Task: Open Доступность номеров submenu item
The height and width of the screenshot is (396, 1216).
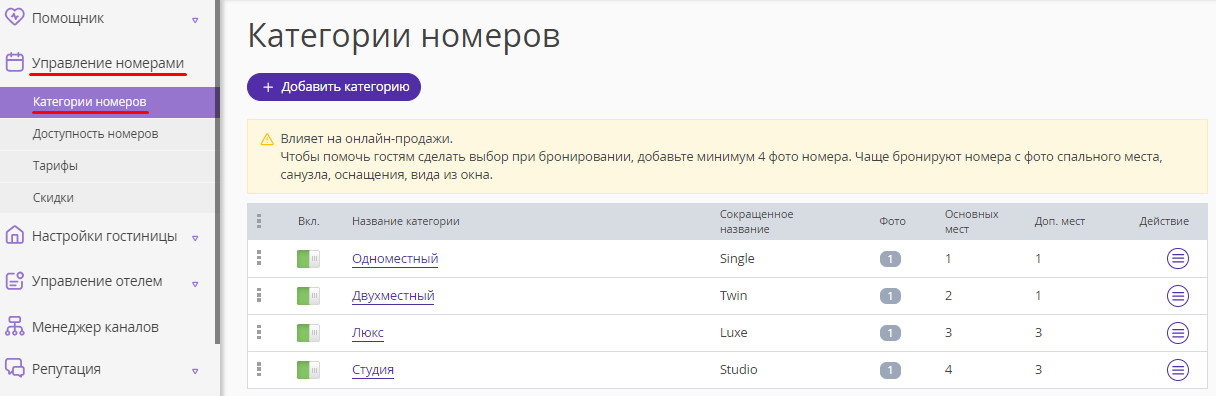Action: click(95, 134)
